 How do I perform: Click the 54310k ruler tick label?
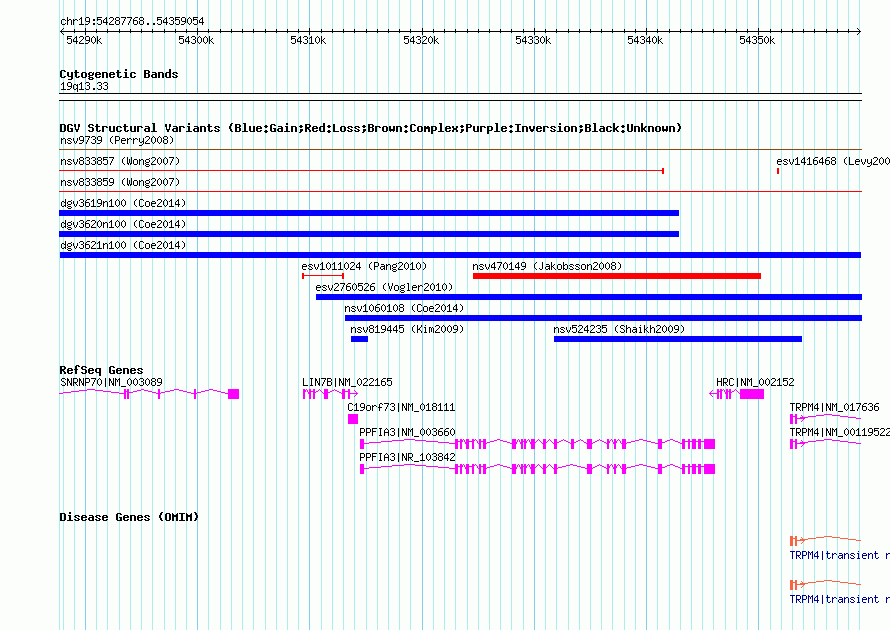(x=308, y=40)
